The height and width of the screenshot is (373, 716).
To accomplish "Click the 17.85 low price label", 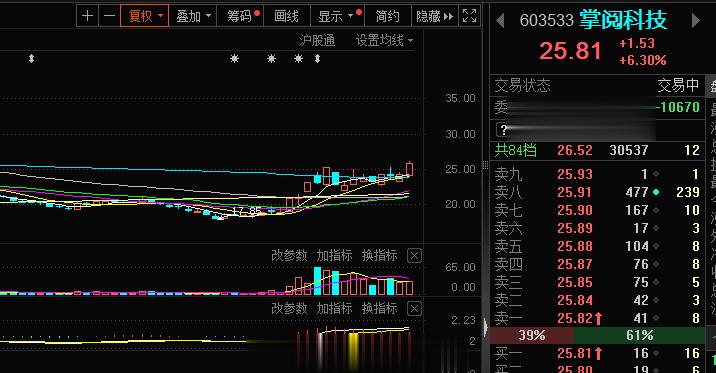I will (247, 211).
